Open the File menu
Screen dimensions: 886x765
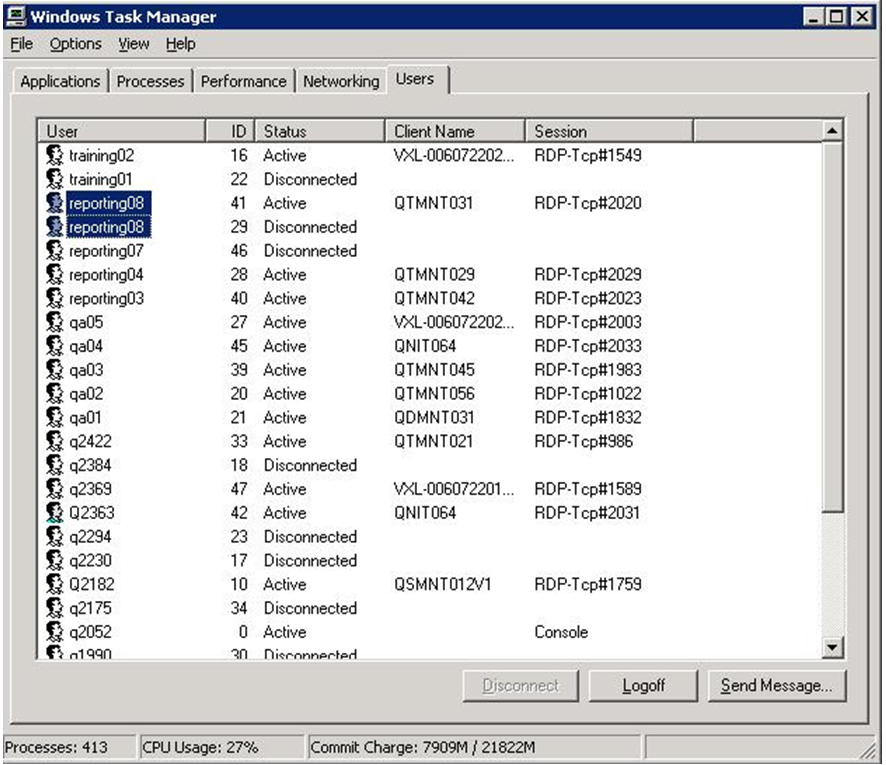21,44
